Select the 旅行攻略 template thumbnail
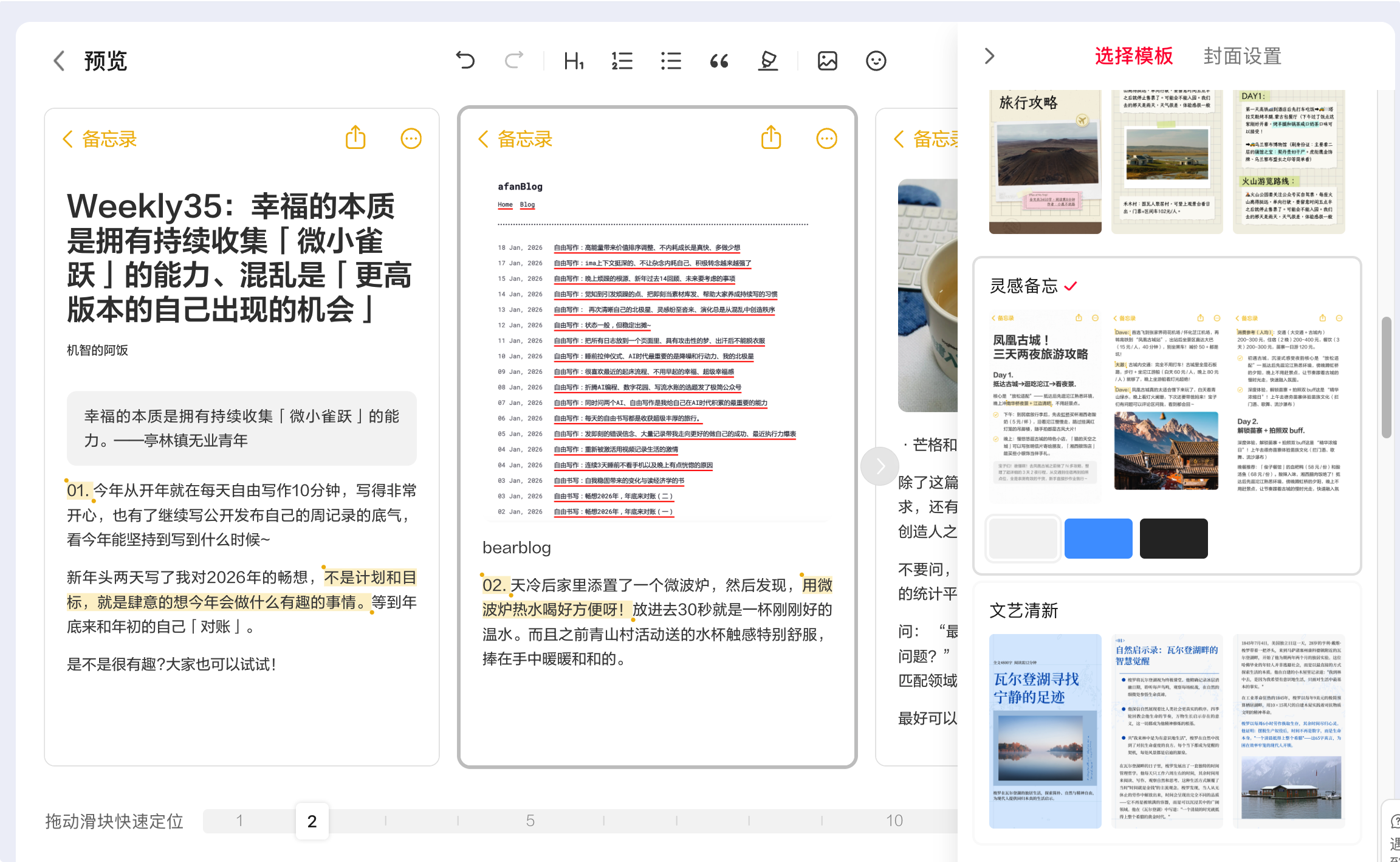 (1045, 161)
